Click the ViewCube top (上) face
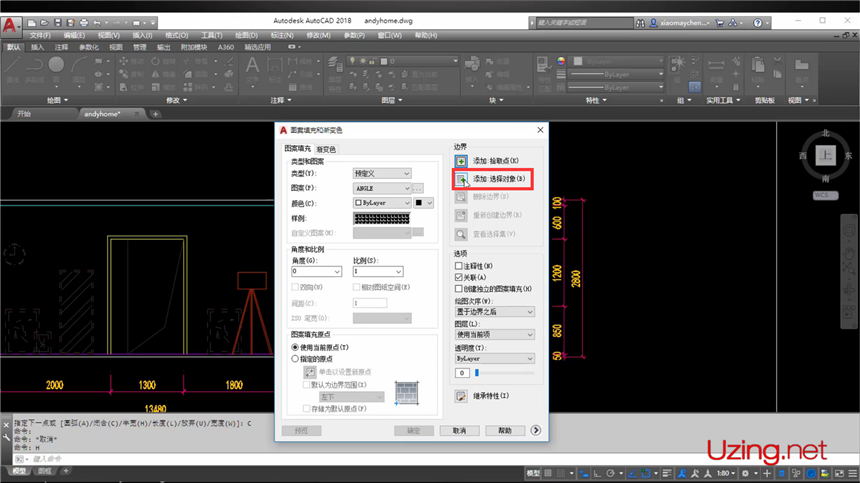Image resolution: width=860 pixels, height=483 pixels. tap(824, 156)
